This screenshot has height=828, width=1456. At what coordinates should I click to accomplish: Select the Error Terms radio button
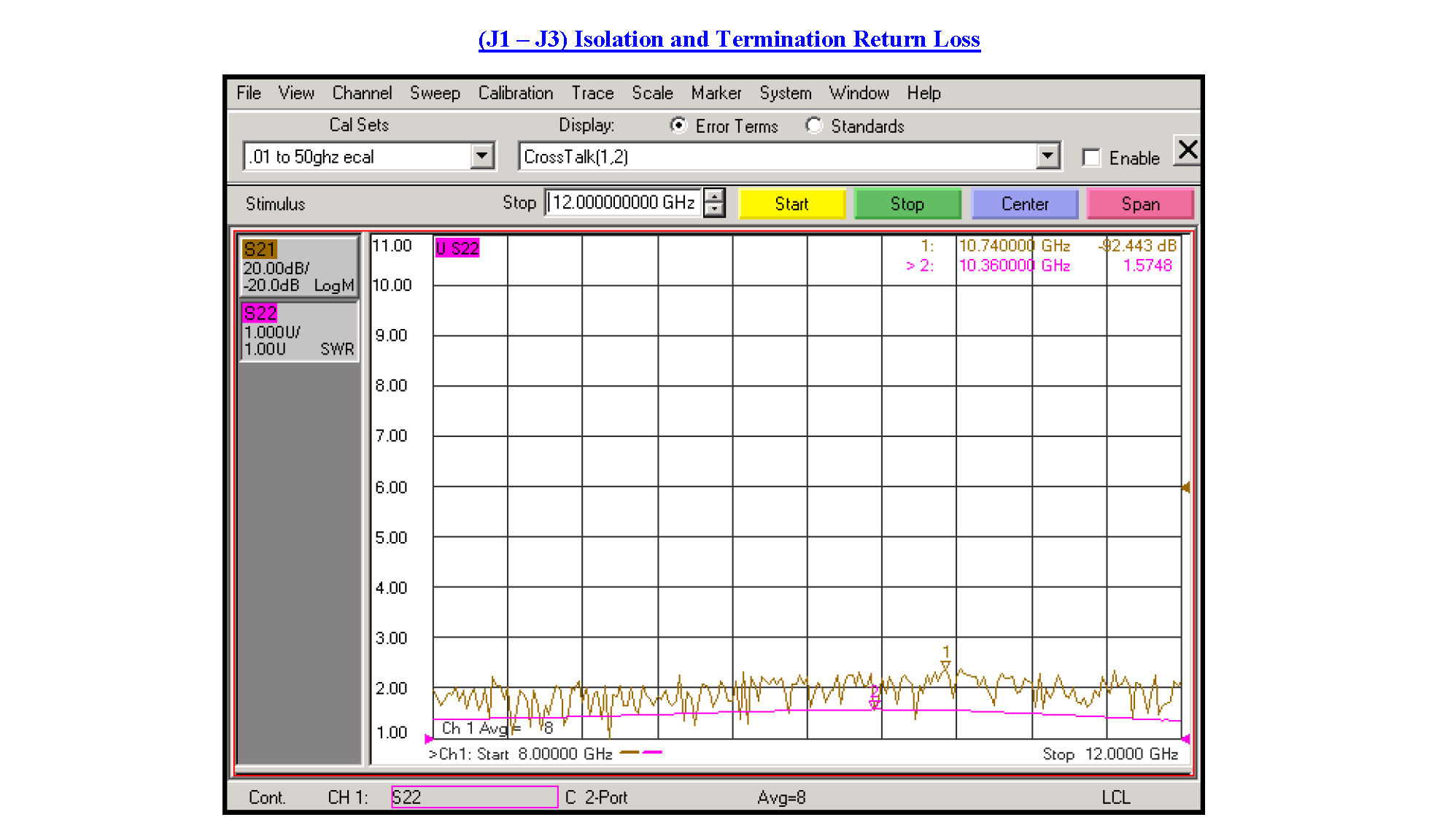(678, 125)
